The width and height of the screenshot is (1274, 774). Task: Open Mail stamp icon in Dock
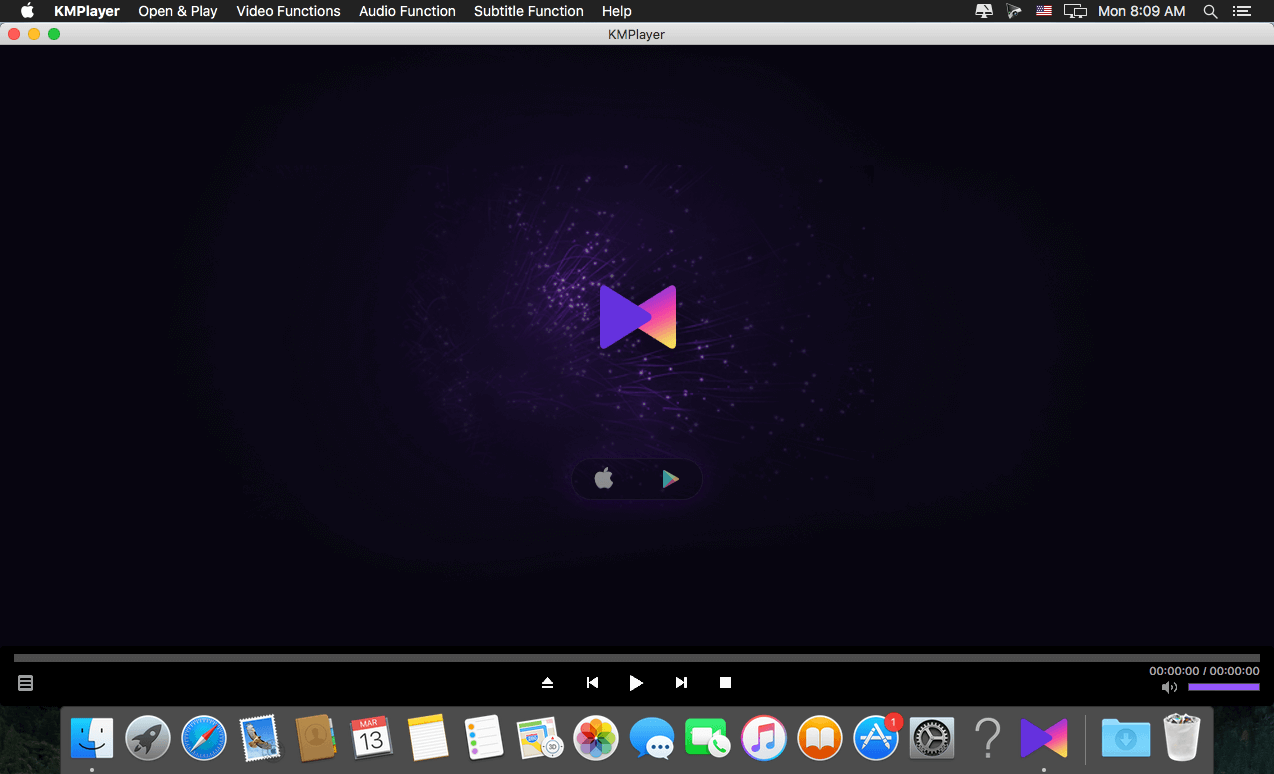coord(260,739)
